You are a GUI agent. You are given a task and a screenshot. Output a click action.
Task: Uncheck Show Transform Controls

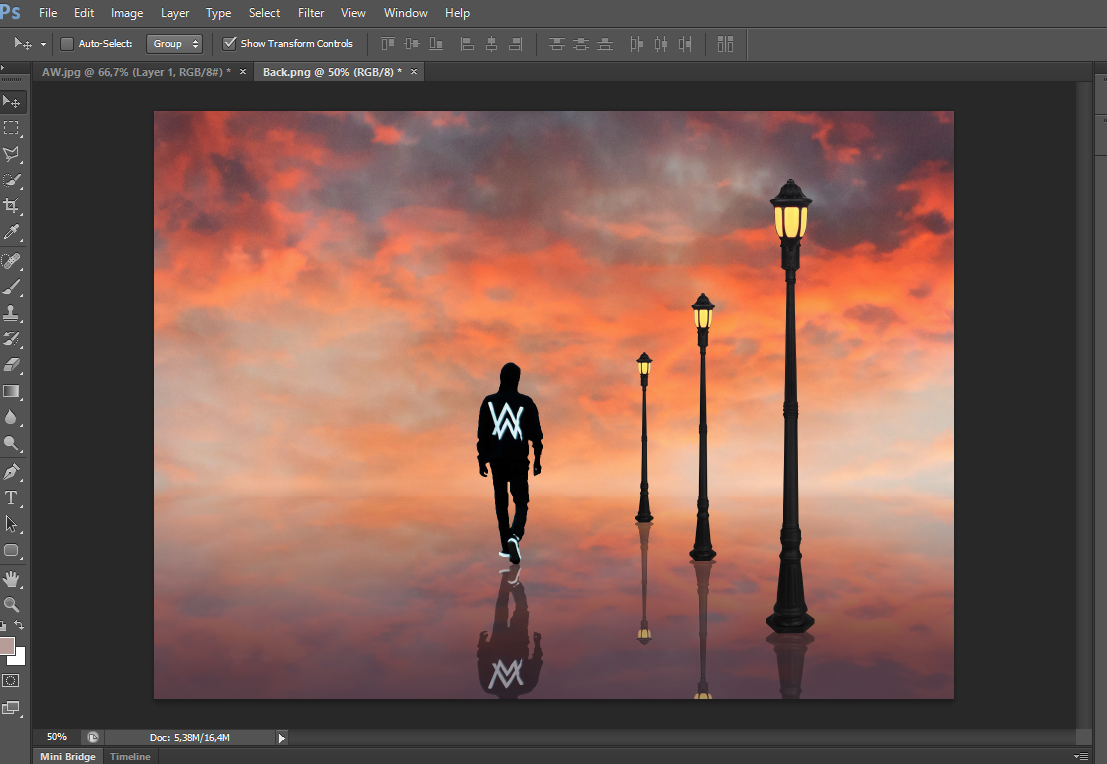click(229, 44)
